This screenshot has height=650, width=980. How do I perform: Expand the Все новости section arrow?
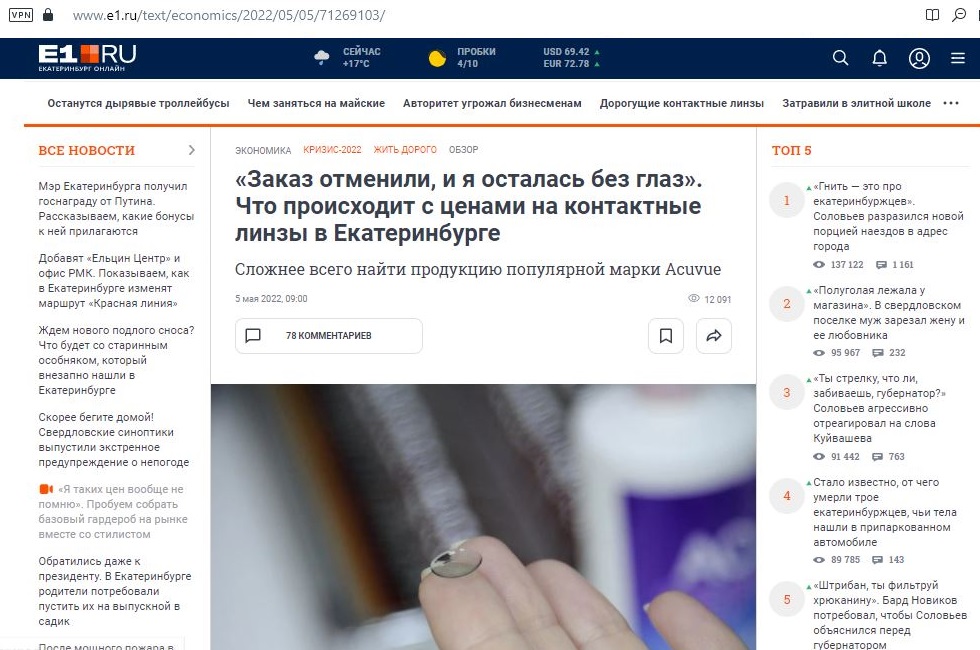pos(191,150)
